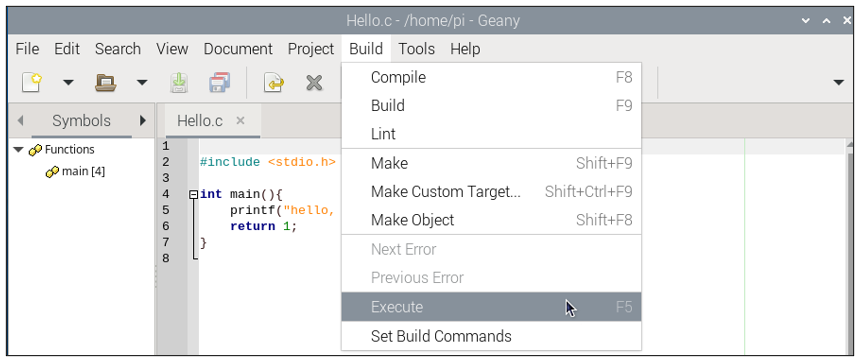Click the Save All toolbar icon
The image size is (858, 361).
click(219, 83)
